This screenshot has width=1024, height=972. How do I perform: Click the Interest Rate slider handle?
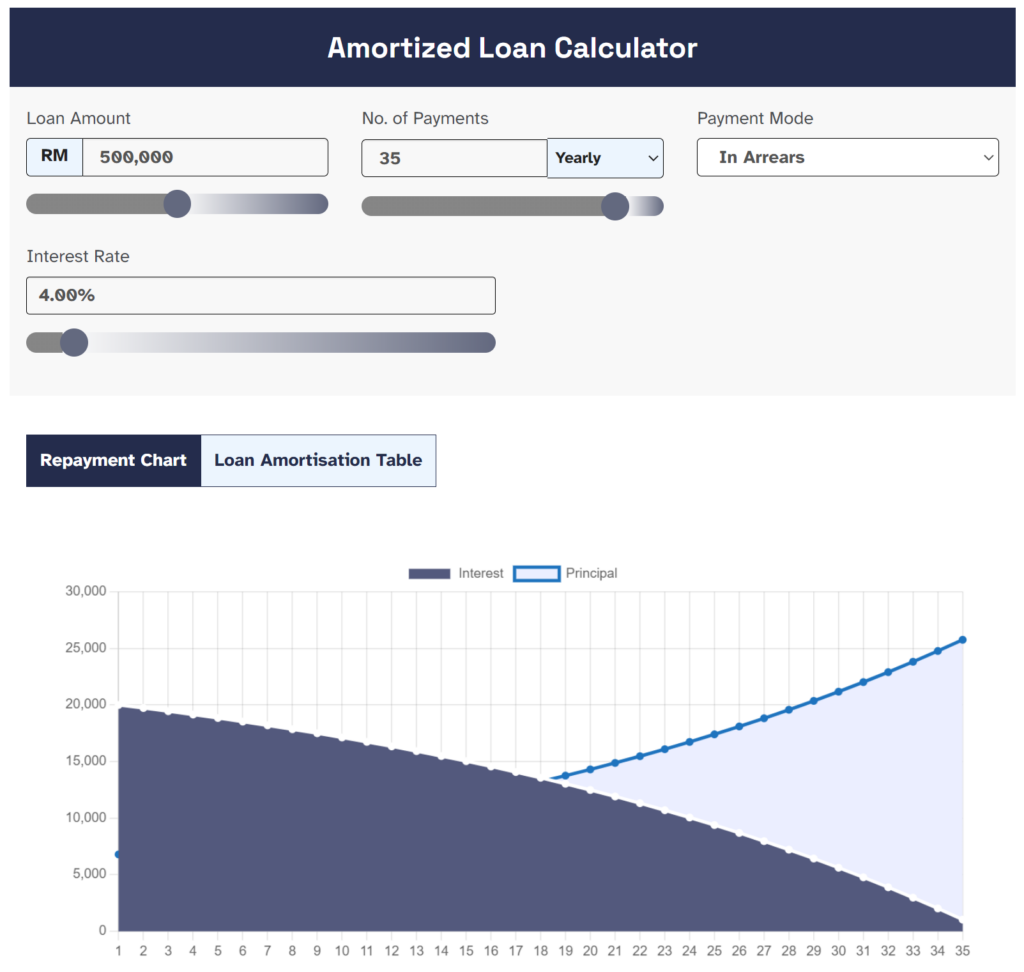[74, 343]
